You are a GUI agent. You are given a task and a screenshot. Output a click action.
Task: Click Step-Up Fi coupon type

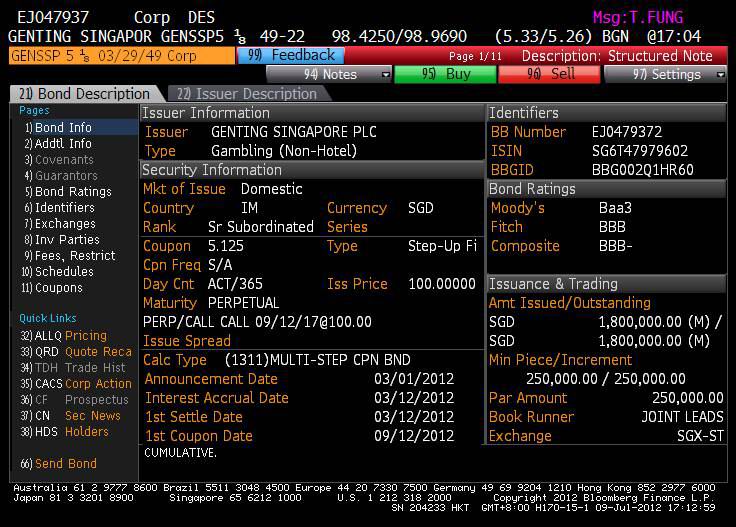coord(442,246)
